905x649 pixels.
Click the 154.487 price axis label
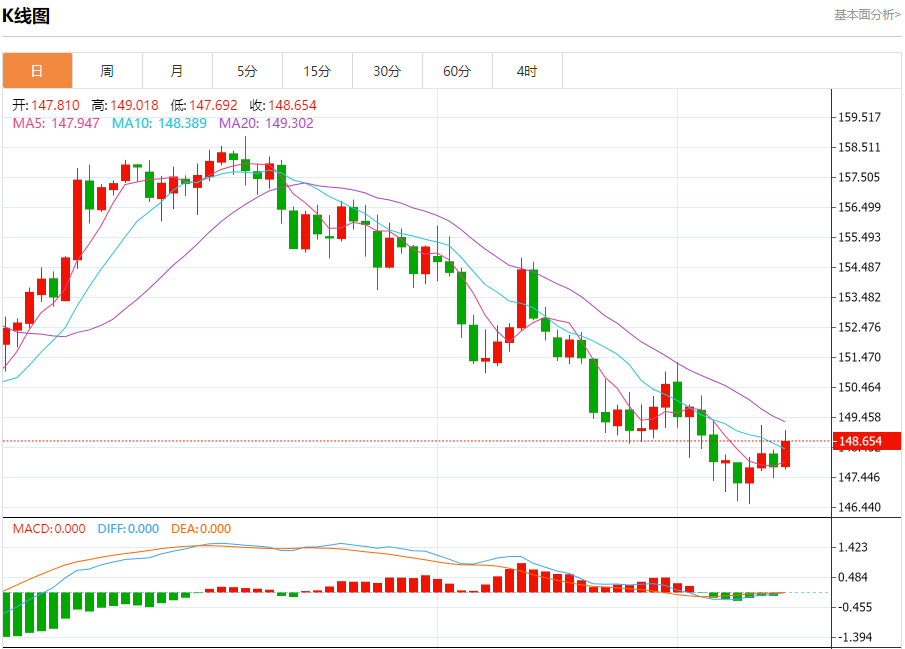pos(859,267)
